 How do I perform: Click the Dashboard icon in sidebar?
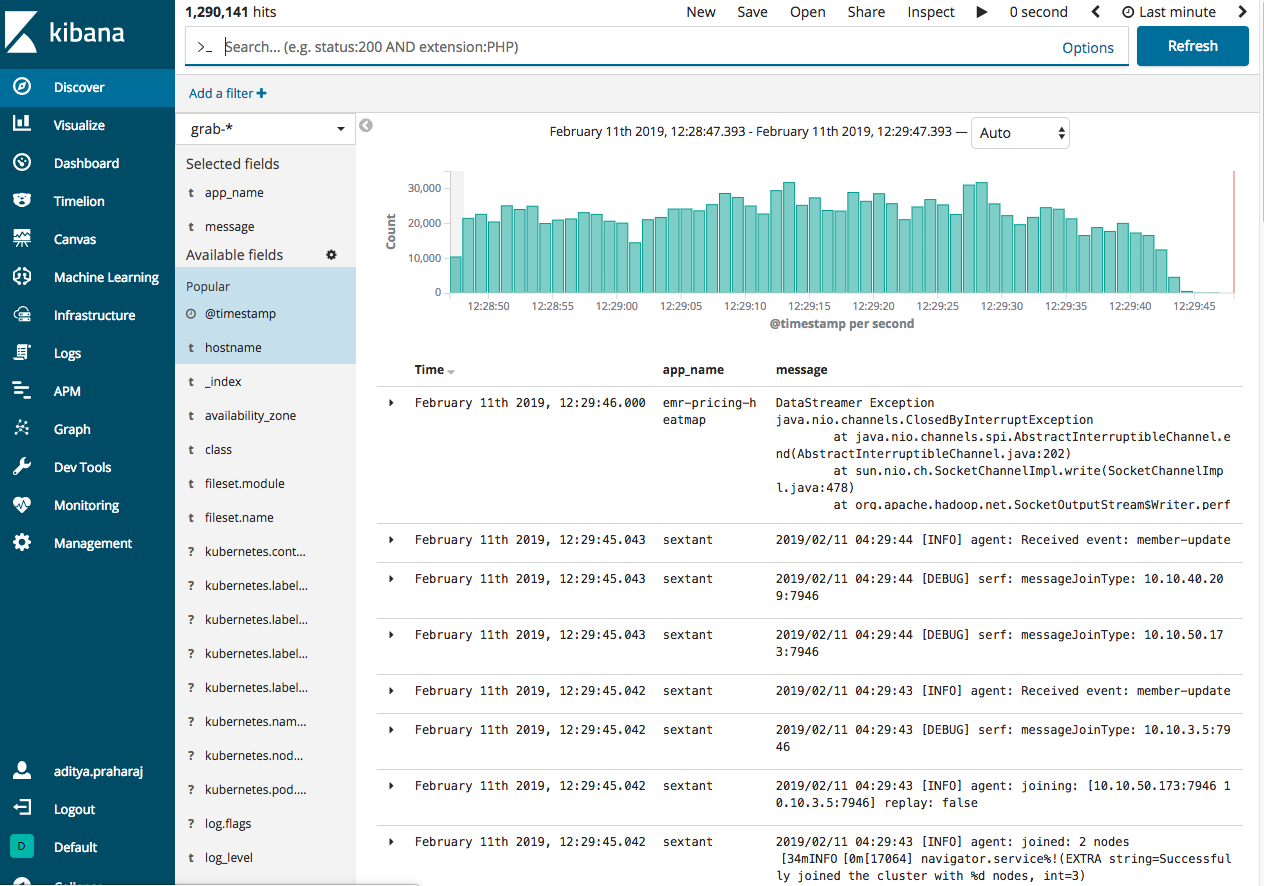pyautogui.click(x=22, y=163)
